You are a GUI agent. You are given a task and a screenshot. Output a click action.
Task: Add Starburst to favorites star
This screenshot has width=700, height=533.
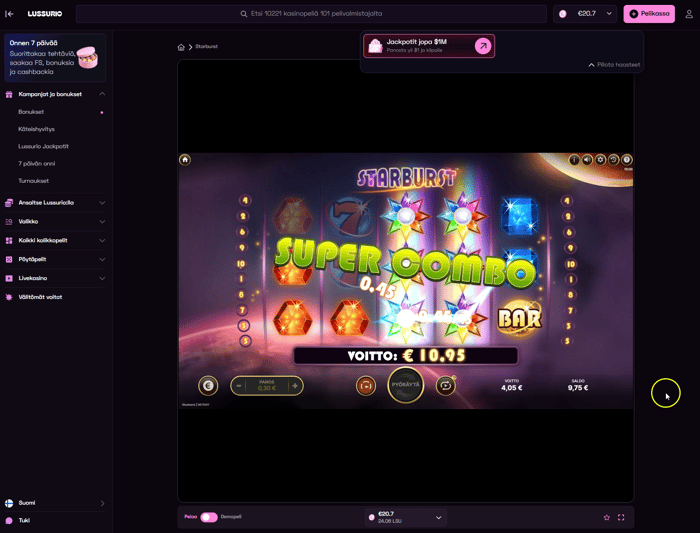click(606, 517)
